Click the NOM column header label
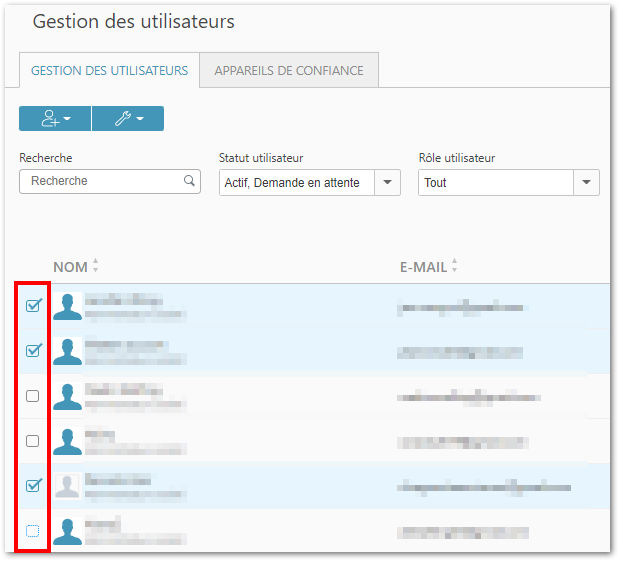This screenshot has width=619, height=561. [70, 267]
